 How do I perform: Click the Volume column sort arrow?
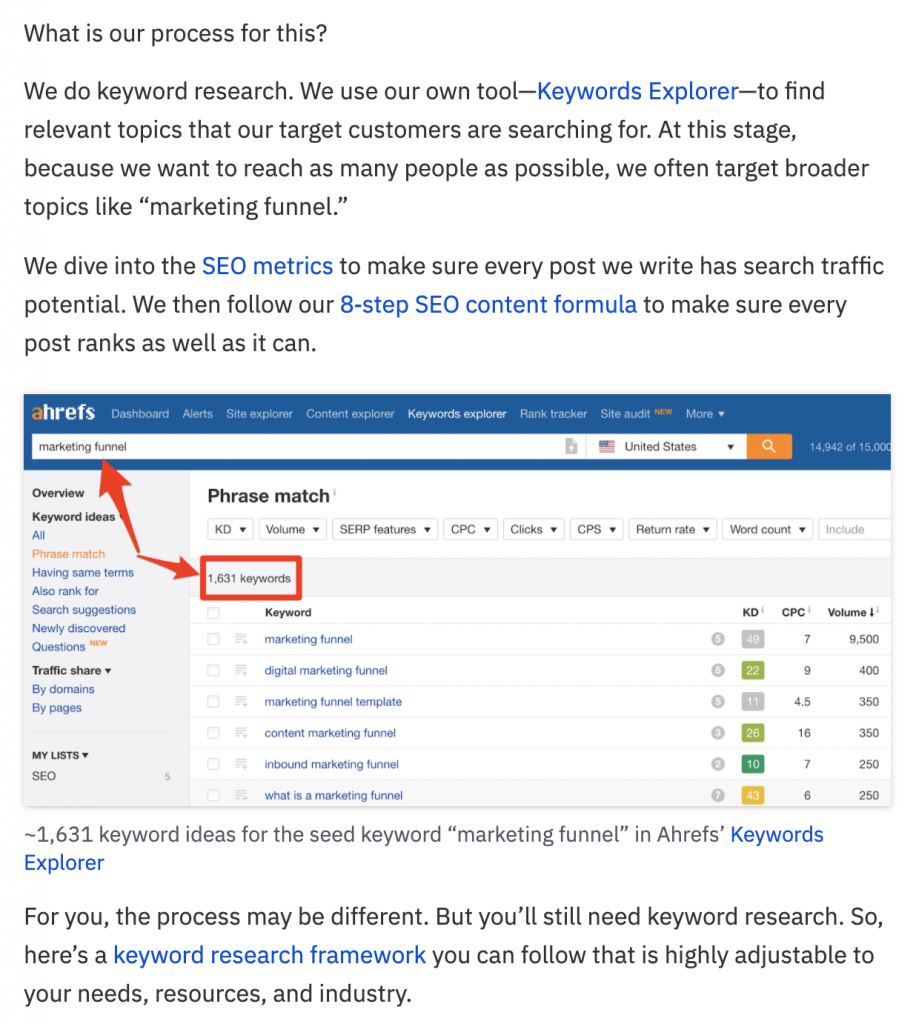coord(872,613)
